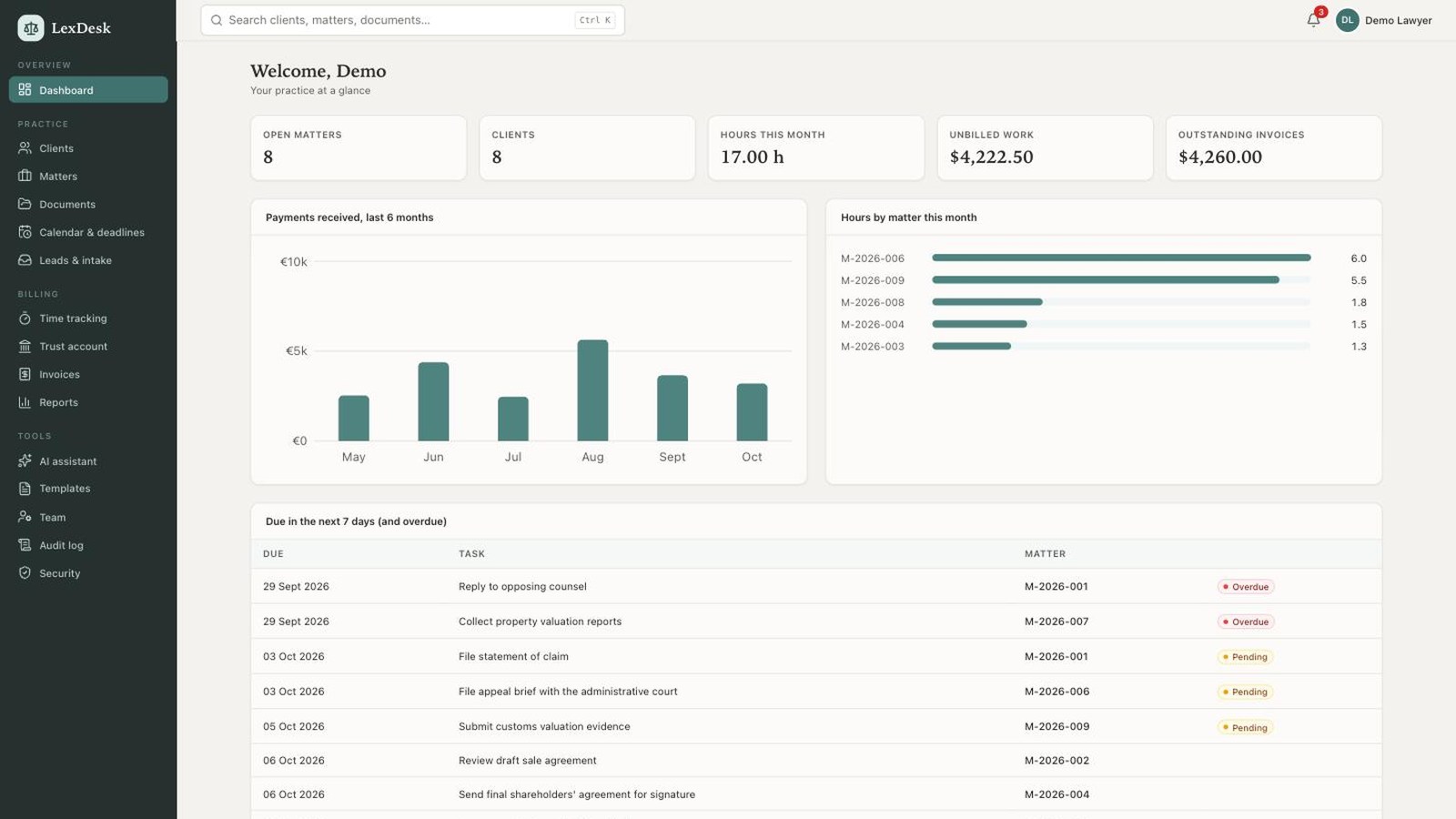Open the Open Matters card

(x=359, y=147)
